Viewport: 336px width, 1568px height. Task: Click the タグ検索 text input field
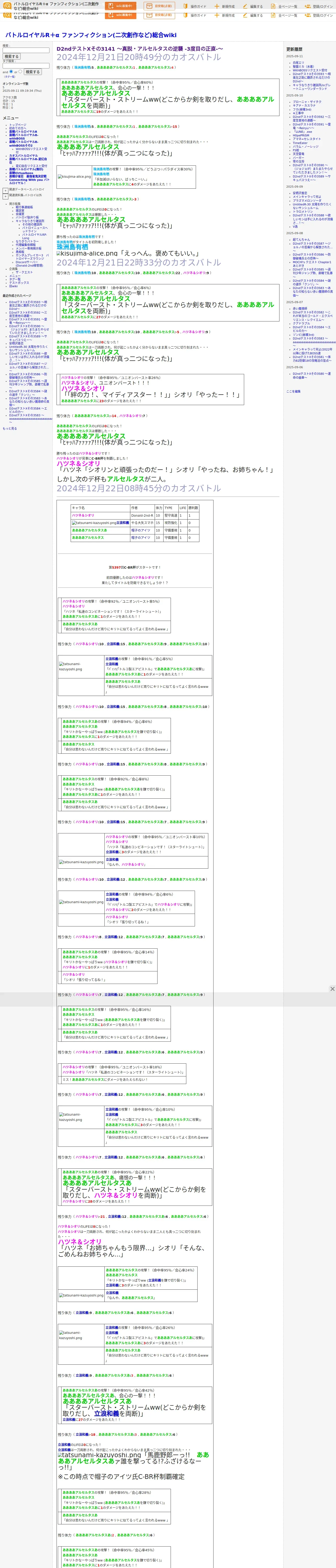coord(26,66)
